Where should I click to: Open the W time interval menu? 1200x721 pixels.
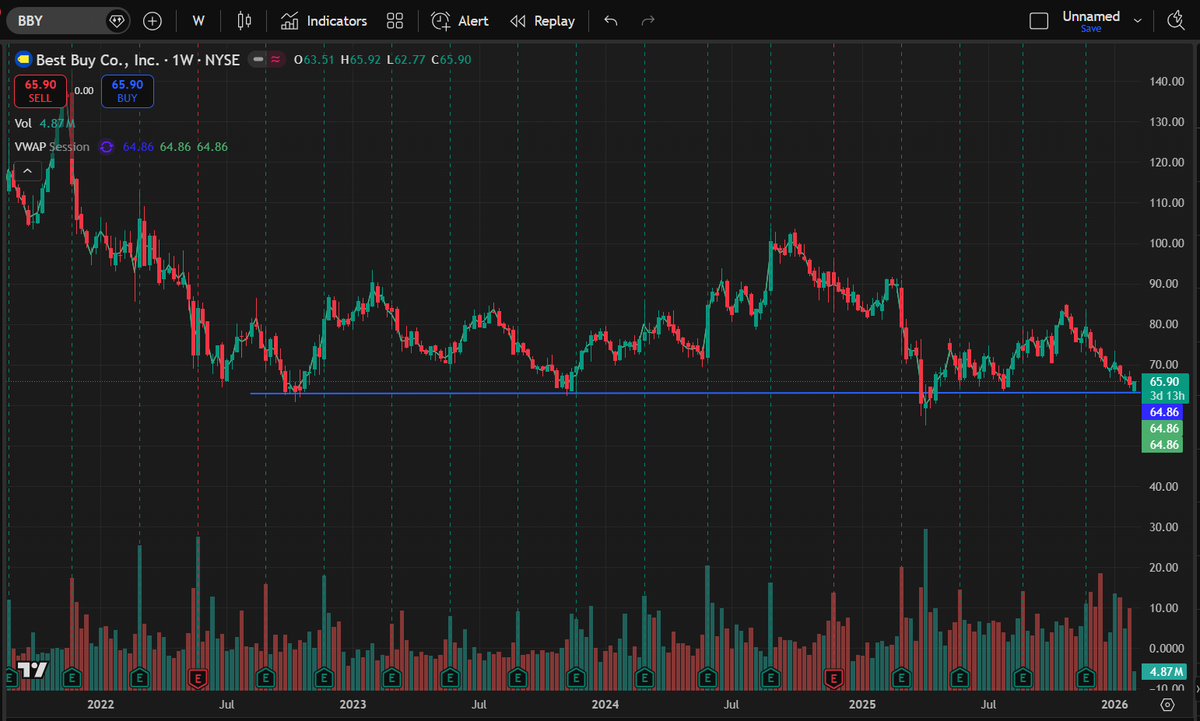tap(199, 20)
